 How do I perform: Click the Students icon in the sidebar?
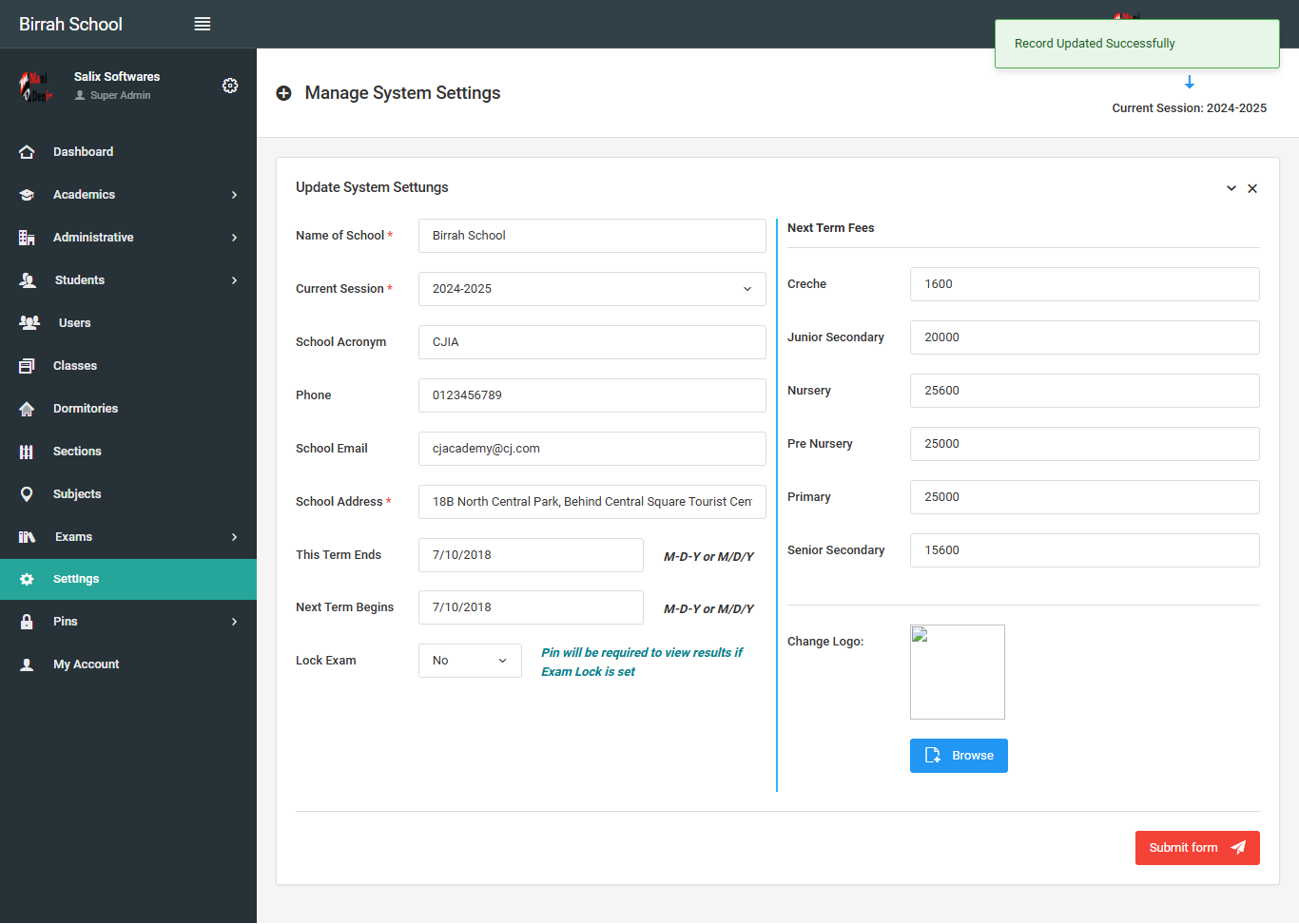28,280
